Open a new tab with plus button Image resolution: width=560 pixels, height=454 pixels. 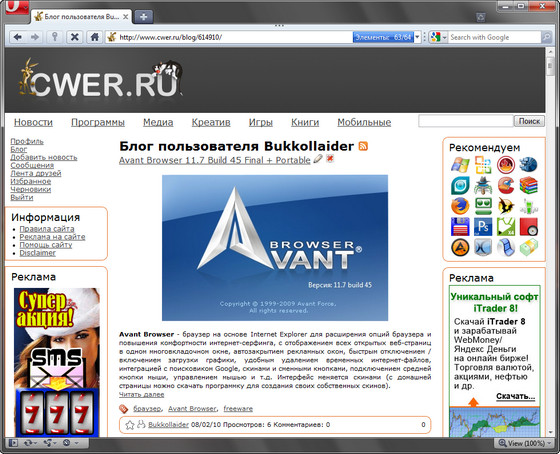144,17
